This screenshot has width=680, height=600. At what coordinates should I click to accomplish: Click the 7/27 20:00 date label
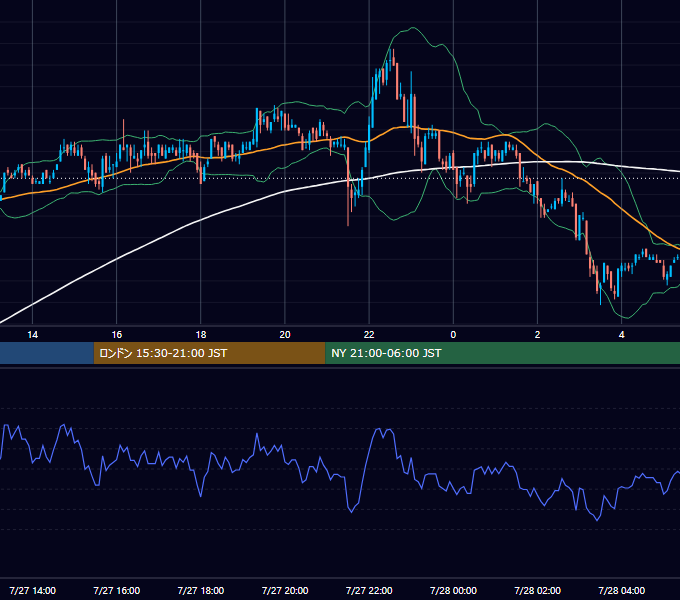pos(285,590)
